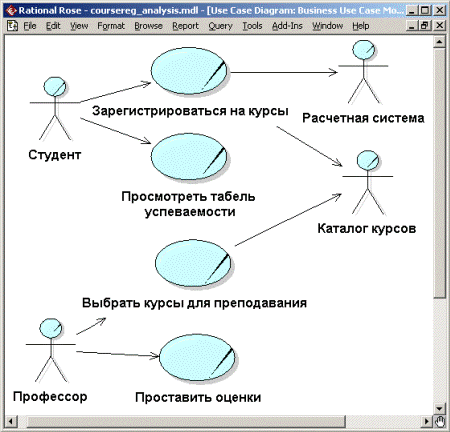
Task: Select the Проставить оценки use case ellipse
Action: click(197, 358)
